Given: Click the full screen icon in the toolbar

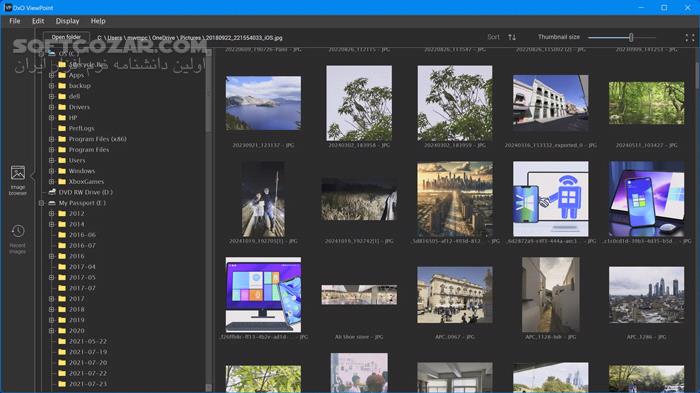Looking at the screenshot, I should [690, 38].
